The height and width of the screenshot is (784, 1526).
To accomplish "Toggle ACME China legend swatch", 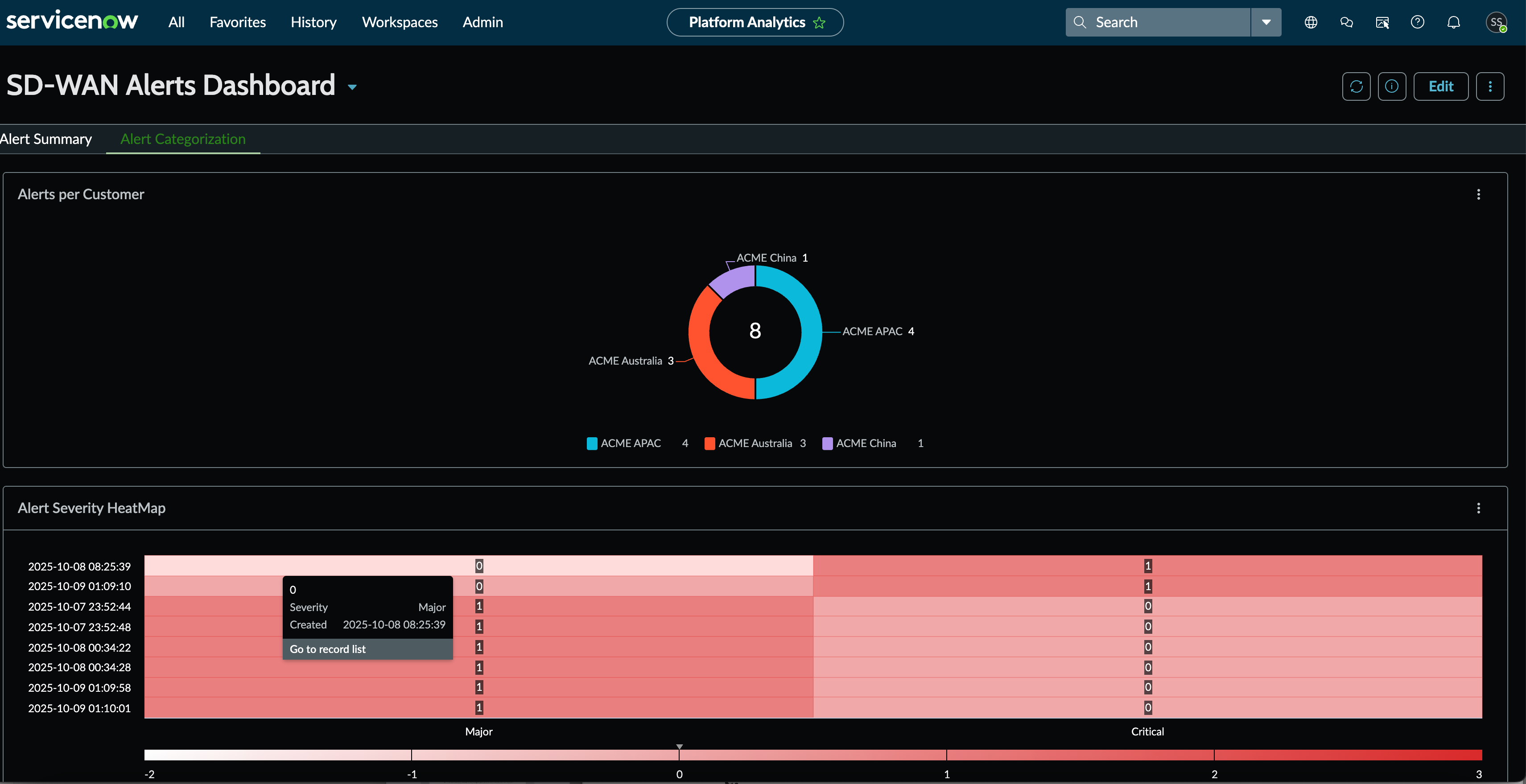I will pos(828,443).
